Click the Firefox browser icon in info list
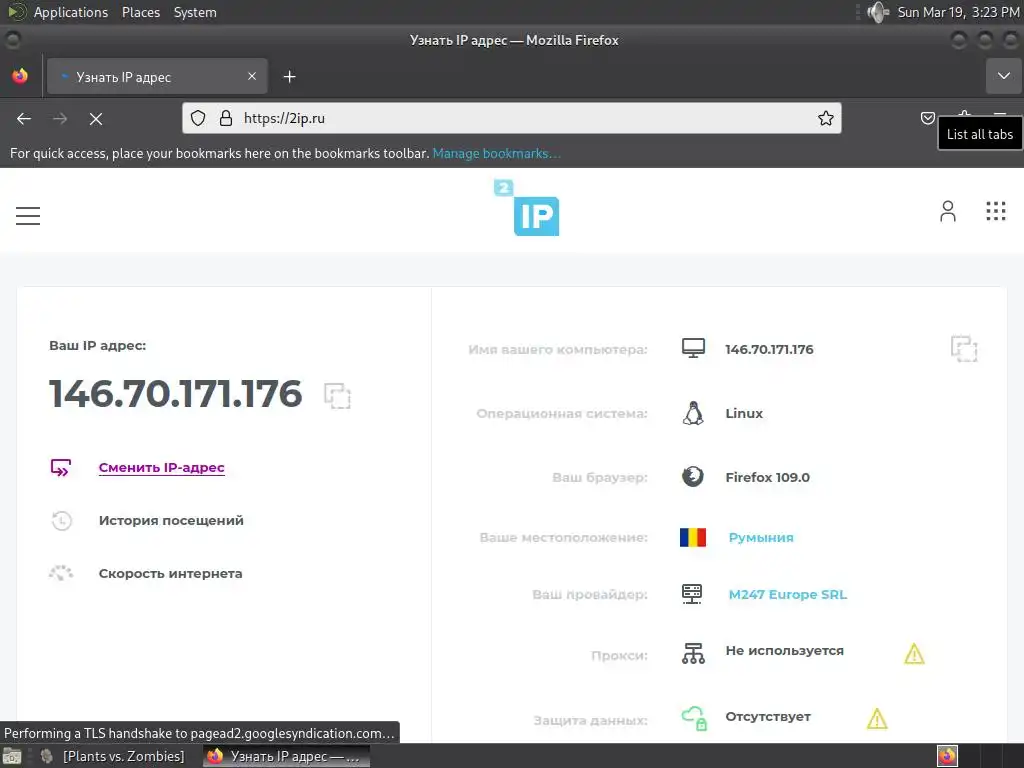 [x=693, y=477]
